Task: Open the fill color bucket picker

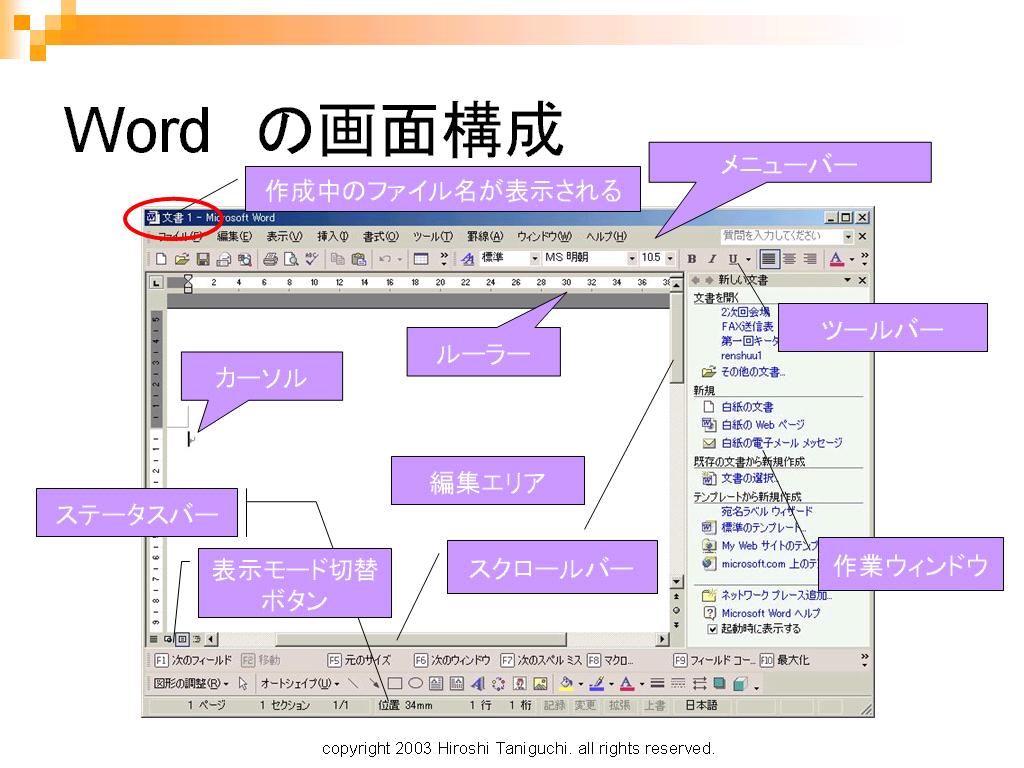Action: [x=566, y=683]
